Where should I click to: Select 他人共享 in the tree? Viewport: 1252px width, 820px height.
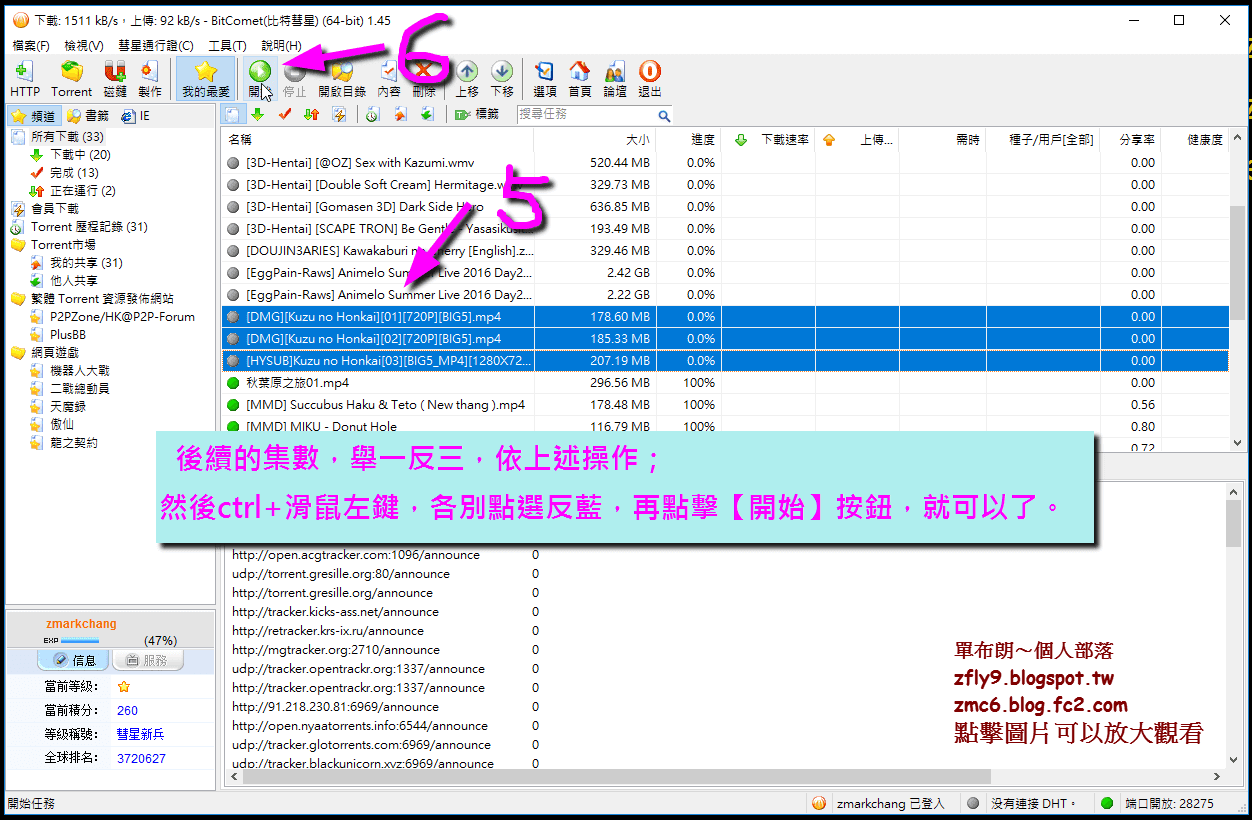tap(74, 281)
